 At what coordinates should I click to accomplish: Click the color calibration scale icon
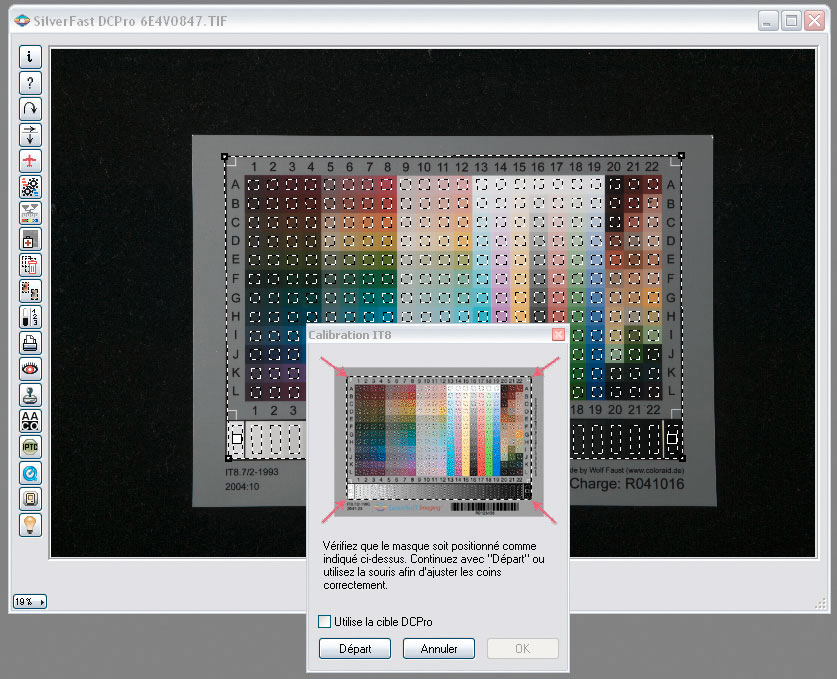tap(30, 213)
